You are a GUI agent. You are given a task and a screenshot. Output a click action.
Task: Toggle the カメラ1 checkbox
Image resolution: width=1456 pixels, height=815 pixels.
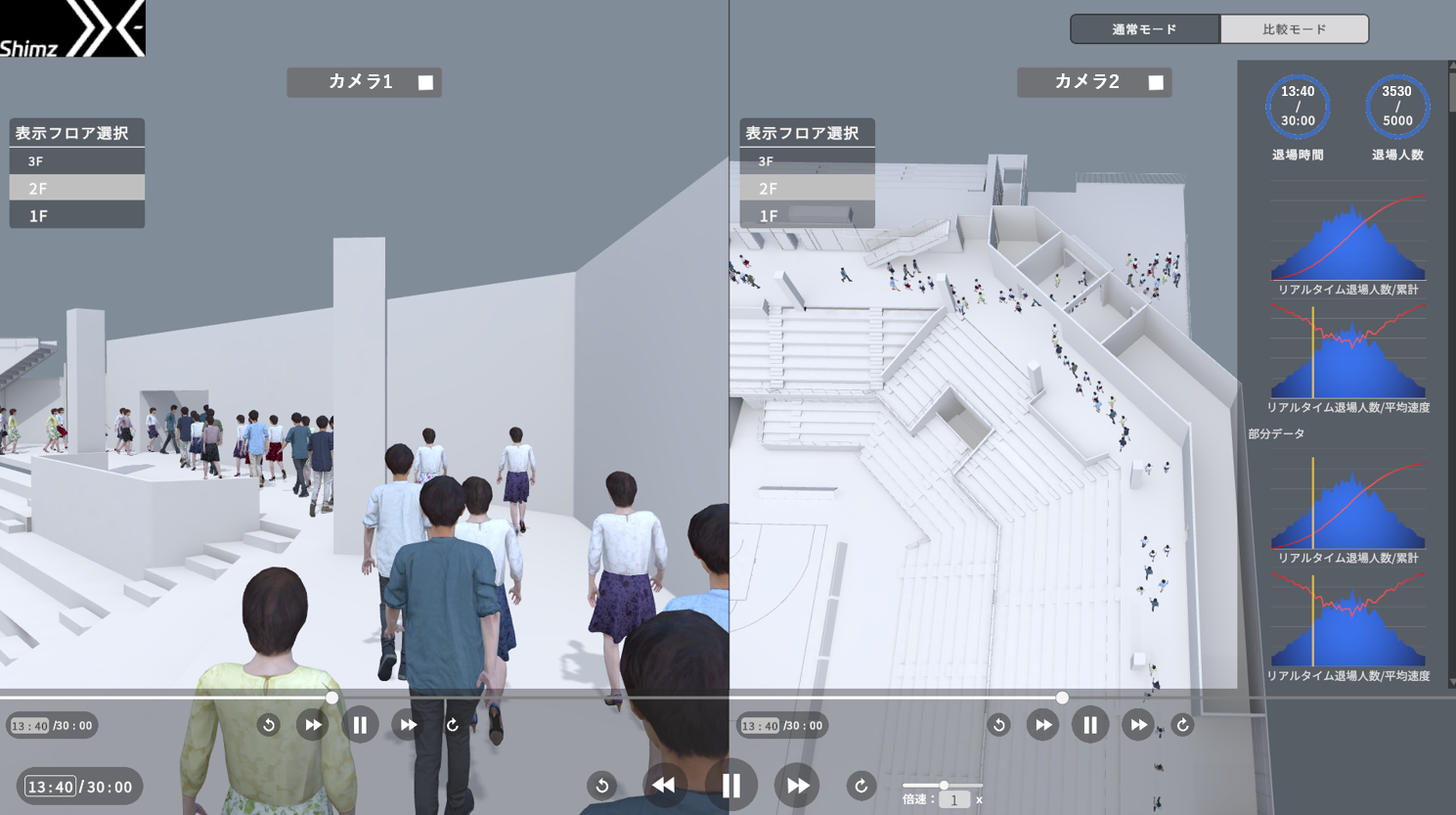tap(425, 83)
